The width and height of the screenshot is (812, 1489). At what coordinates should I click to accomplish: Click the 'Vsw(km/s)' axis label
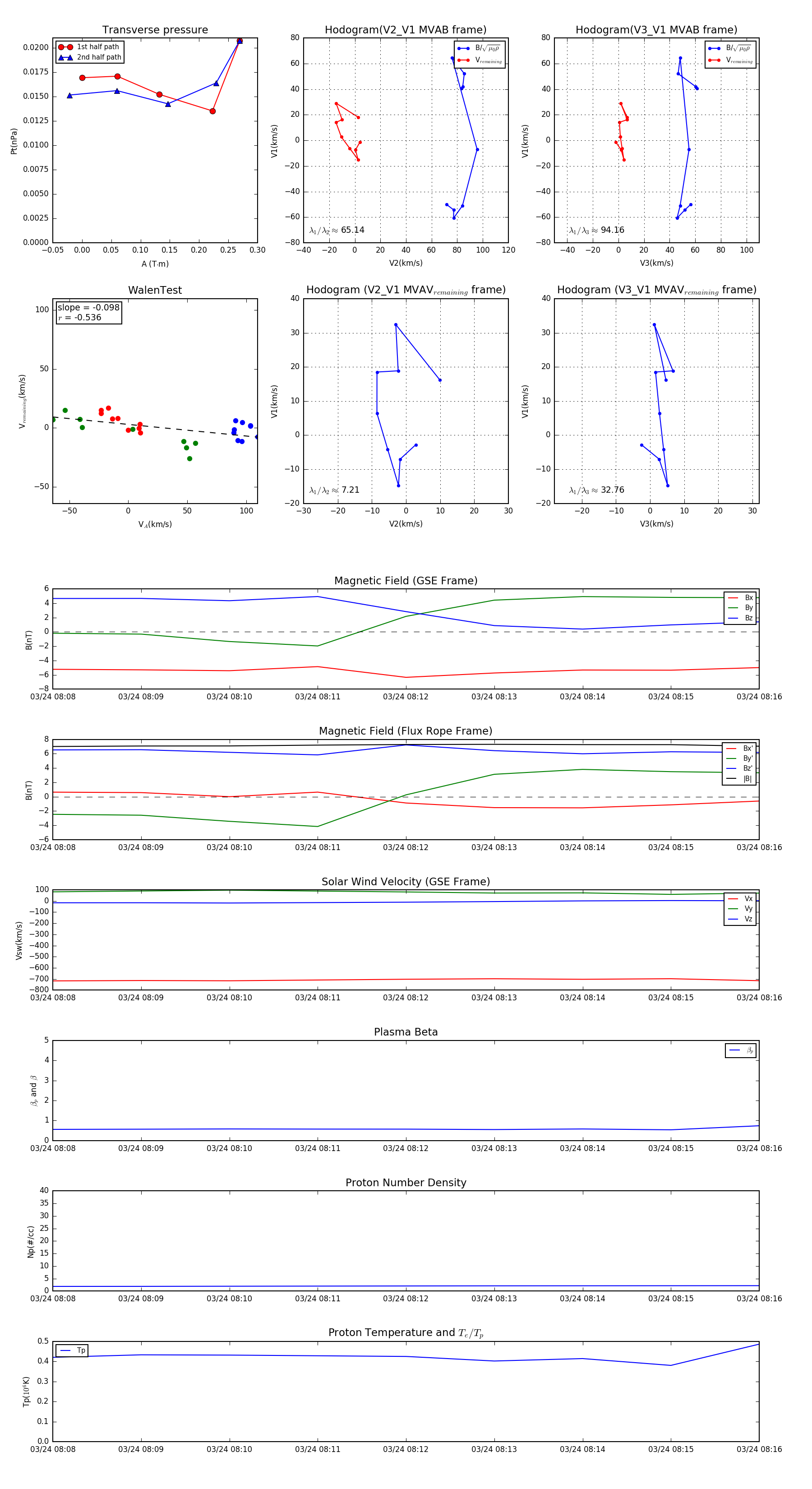point(19,940)
